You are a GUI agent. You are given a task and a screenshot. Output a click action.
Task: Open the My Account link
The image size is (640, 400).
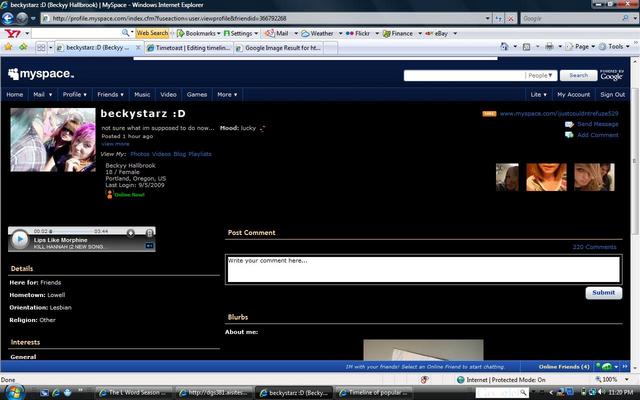[x=573, y=95]
